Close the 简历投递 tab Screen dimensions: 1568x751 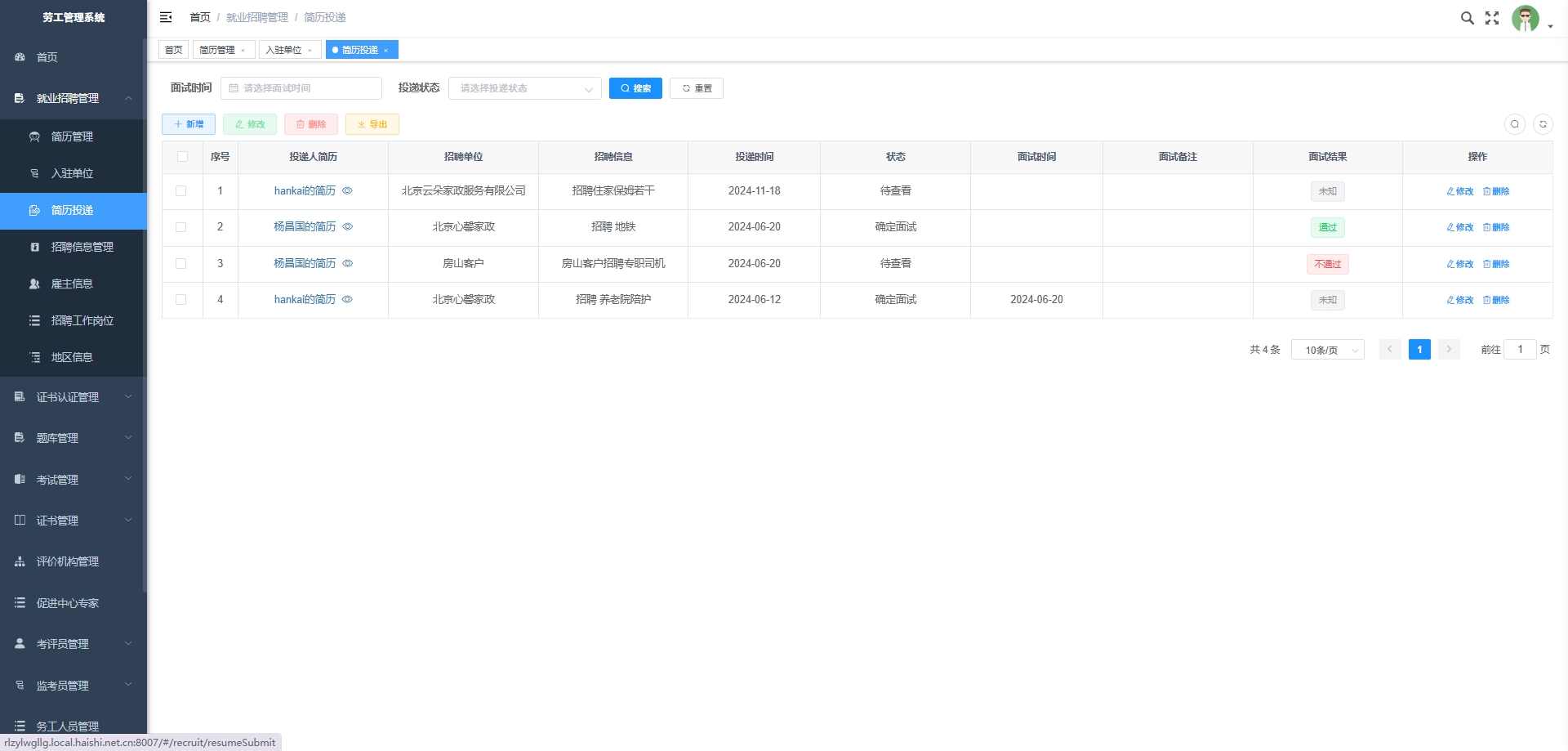point(386,51)
